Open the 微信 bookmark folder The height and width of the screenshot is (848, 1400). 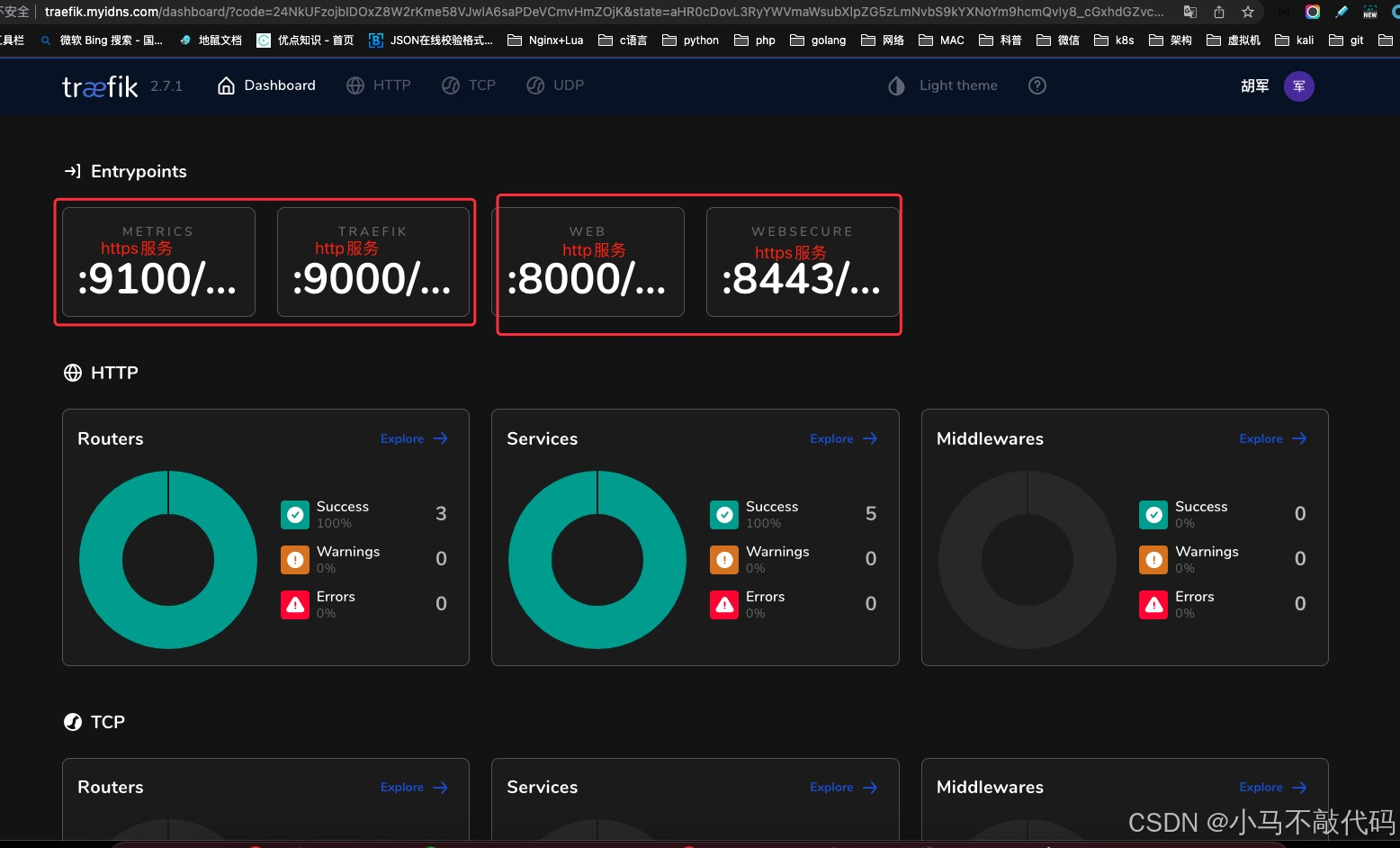1058,41
